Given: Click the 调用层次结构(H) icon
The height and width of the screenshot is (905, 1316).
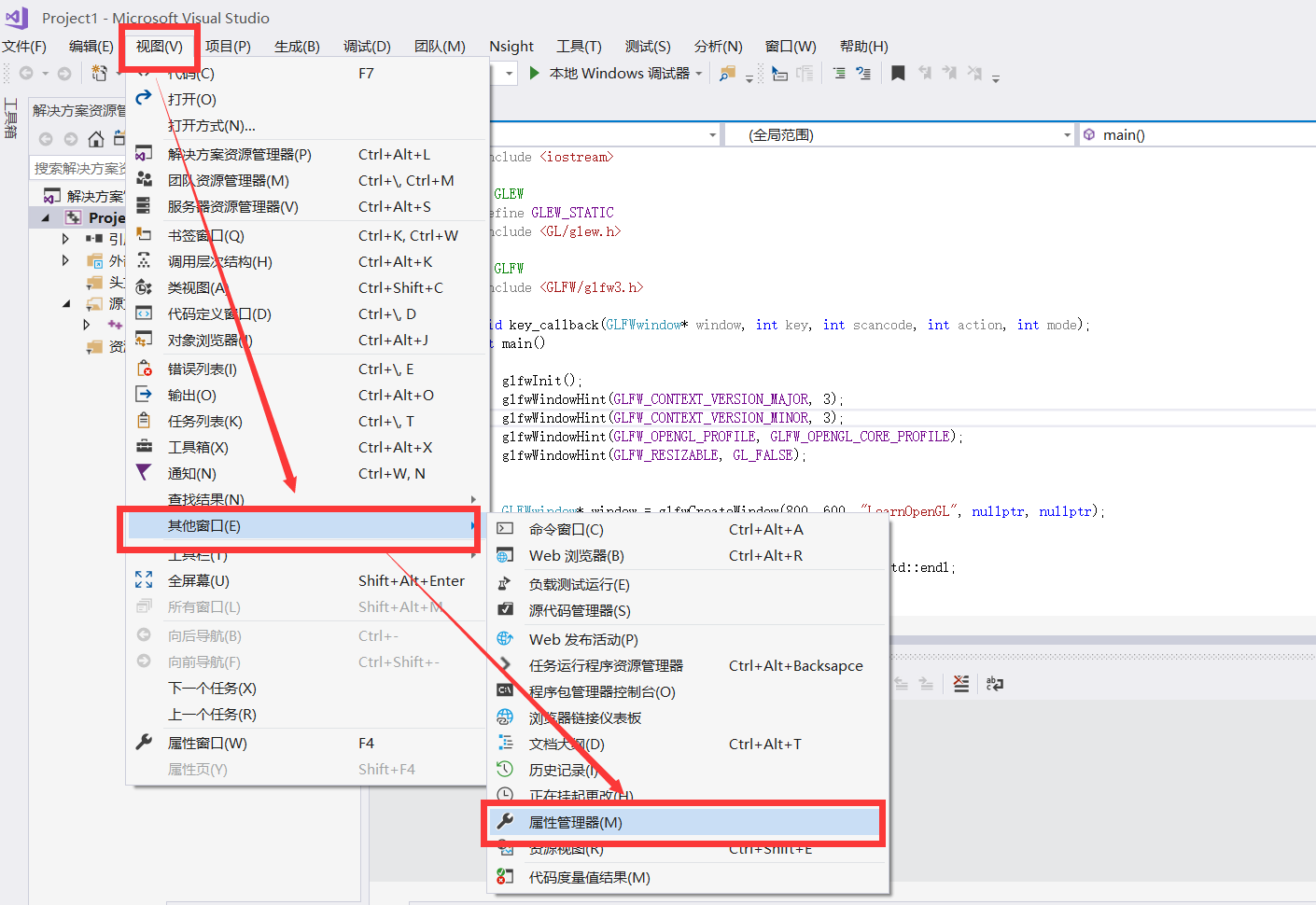Looking at the screenshot, I should 144,260.
